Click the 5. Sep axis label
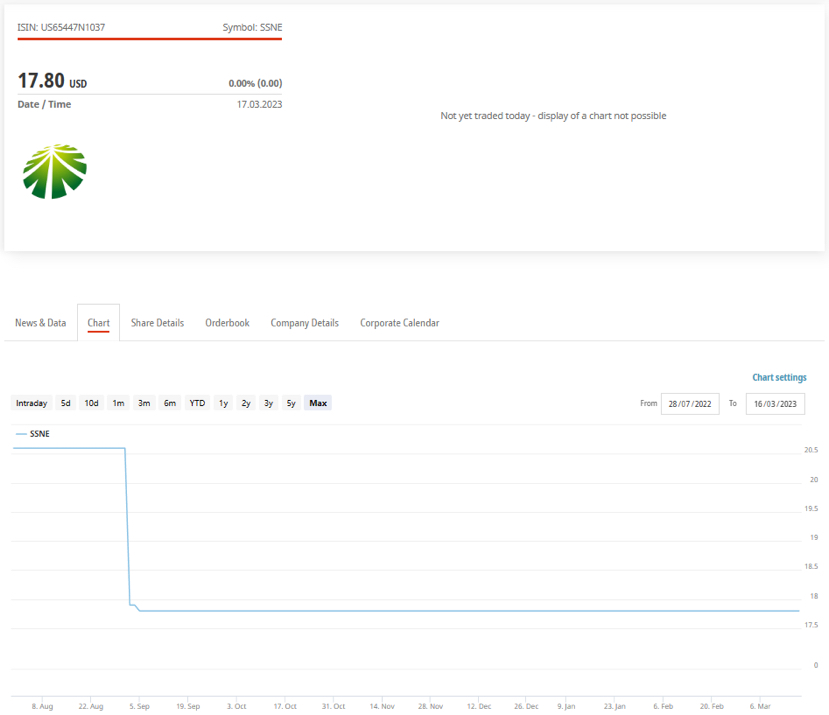 click(140, 706)
